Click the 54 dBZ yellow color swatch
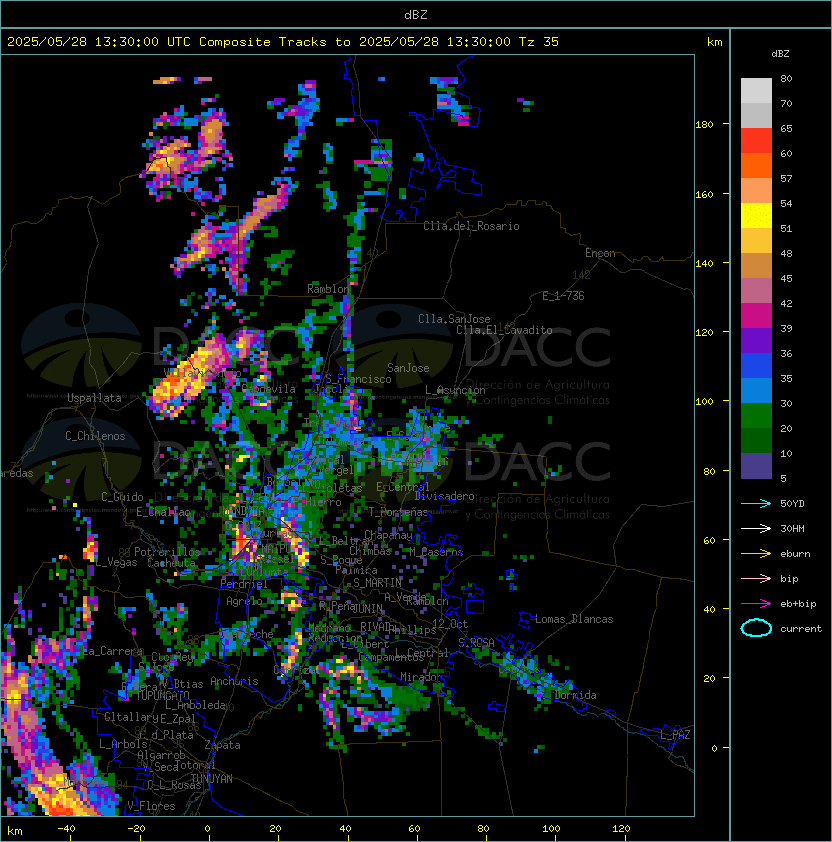The image size is (832, 842). [756, 216]
